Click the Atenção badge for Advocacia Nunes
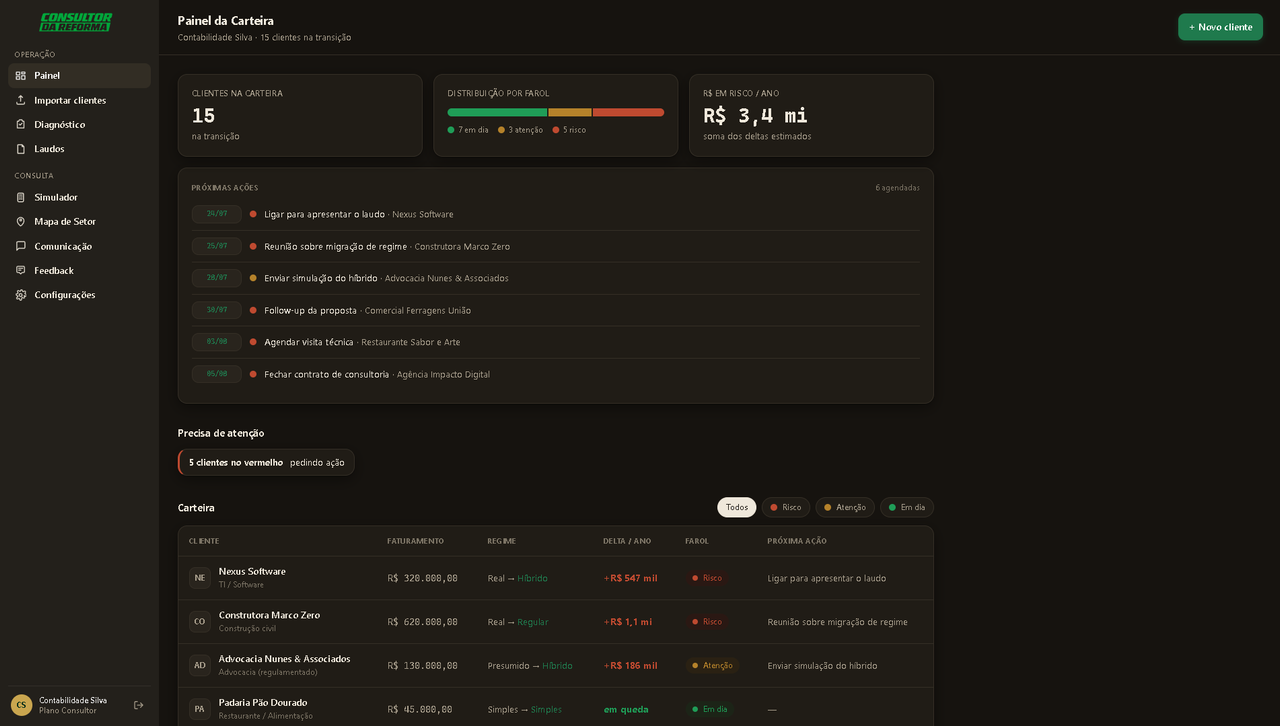 click(712, 665)
